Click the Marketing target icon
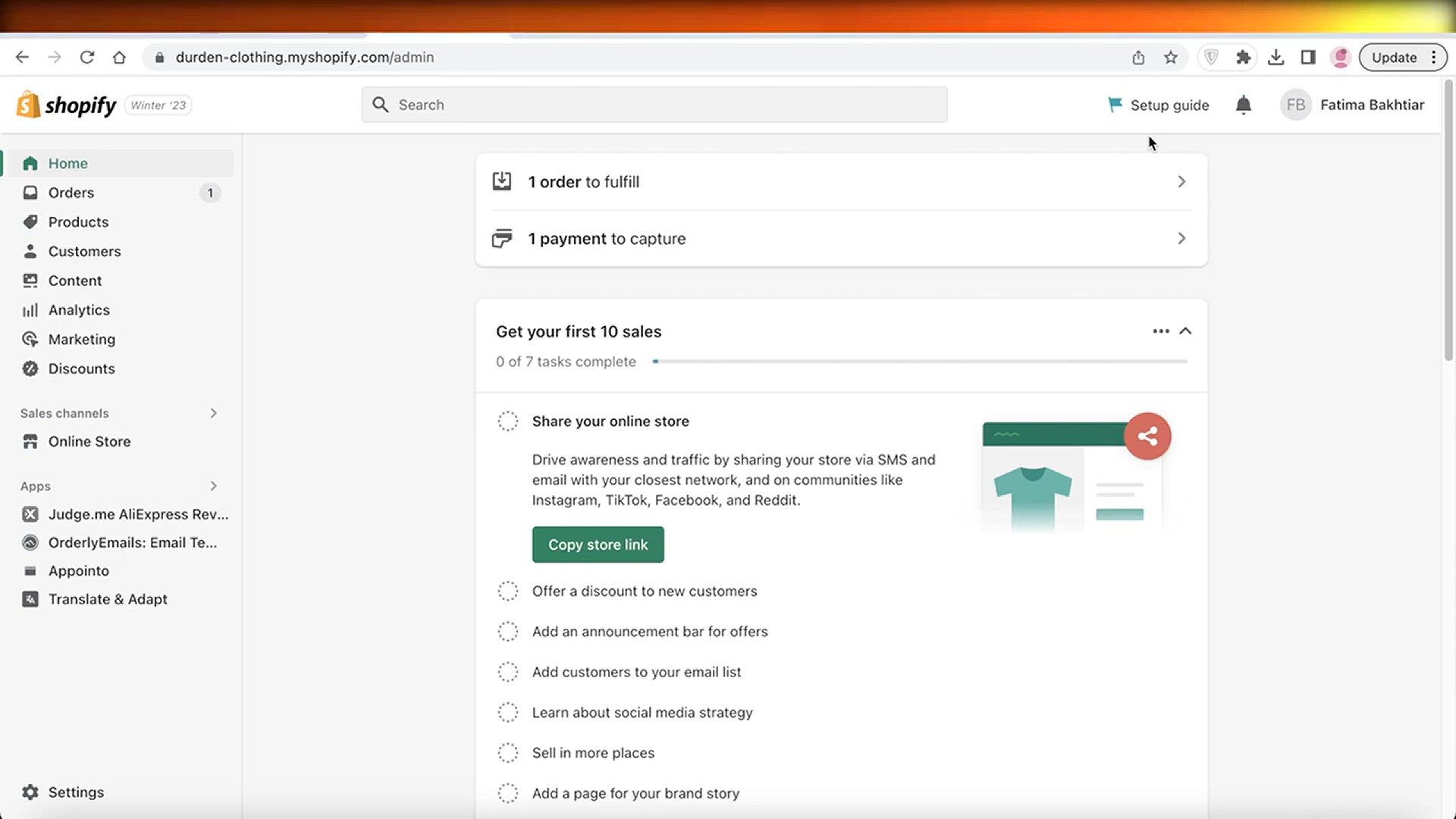1456x819 pixels. tap(30, 339)
